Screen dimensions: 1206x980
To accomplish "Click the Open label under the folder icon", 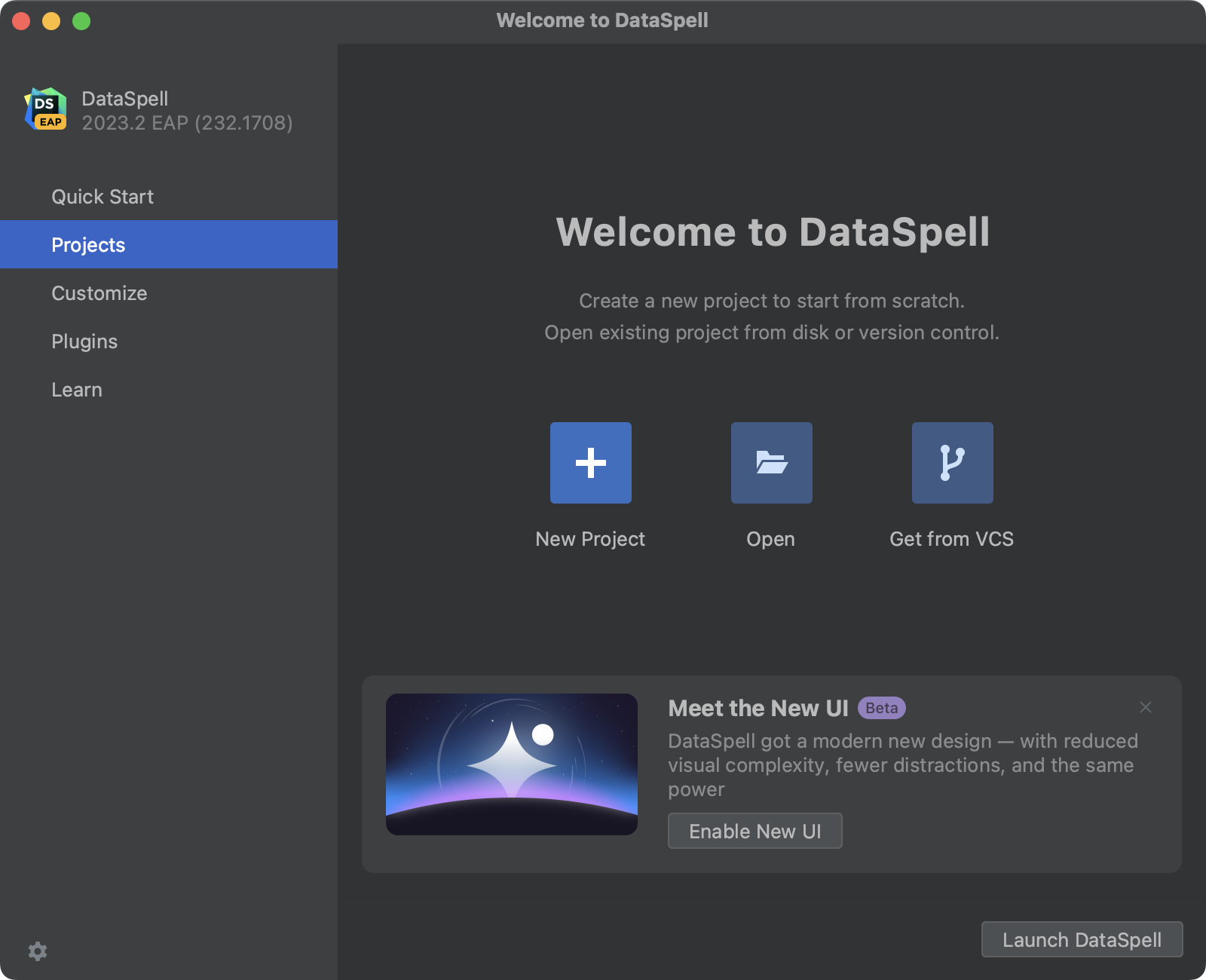I will click(x=770, y=538).
